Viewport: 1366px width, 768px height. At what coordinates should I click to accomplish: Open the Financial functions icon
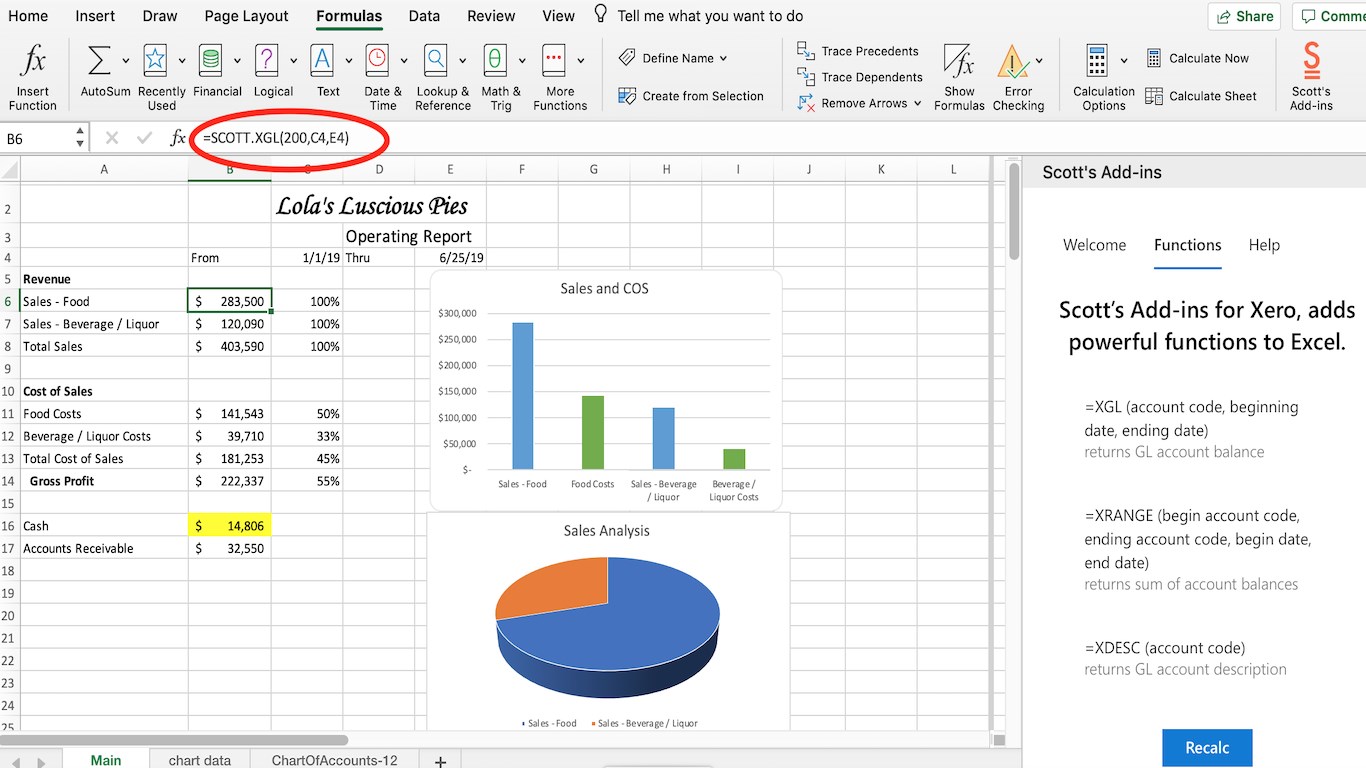tap(210, 61)
